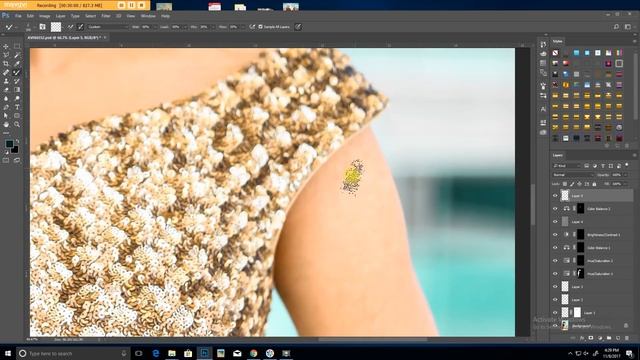The image size is (640, 360).
Task: Select the History Brush tool
Action: click(x=17, y=81)
